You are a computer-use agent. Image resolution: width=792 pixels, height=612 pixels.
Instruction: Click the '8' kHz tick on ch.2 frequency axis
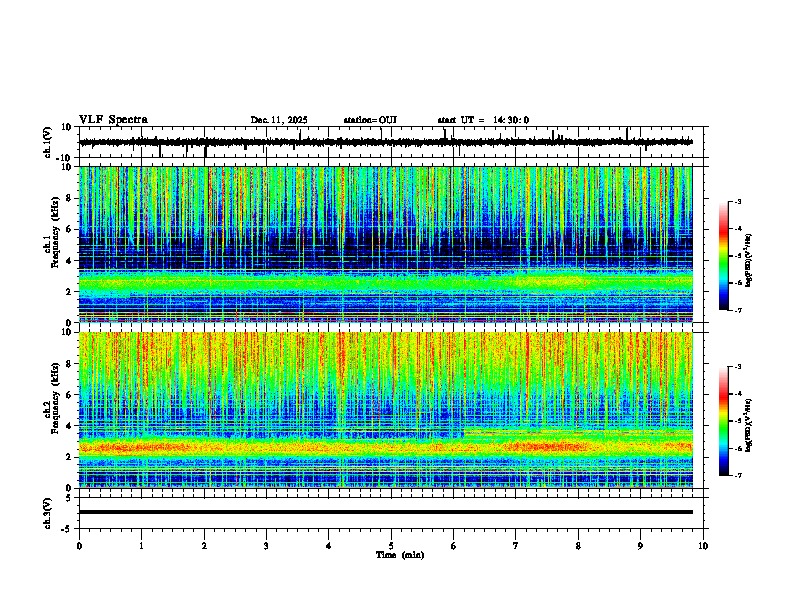69,364
